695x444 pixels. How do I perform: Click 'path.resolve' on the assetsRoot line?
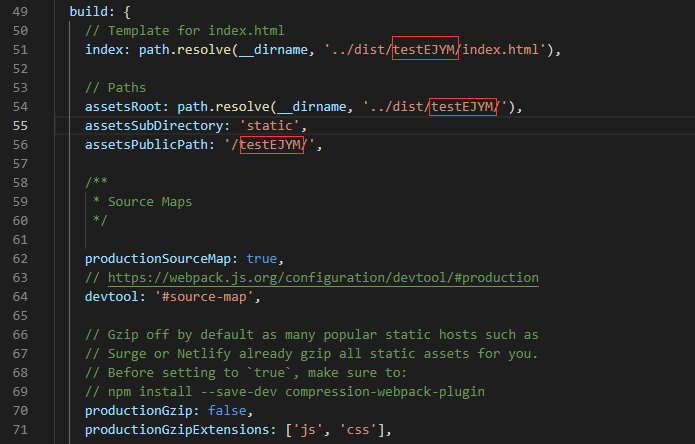pyautogui.click(x=223, y=107)
